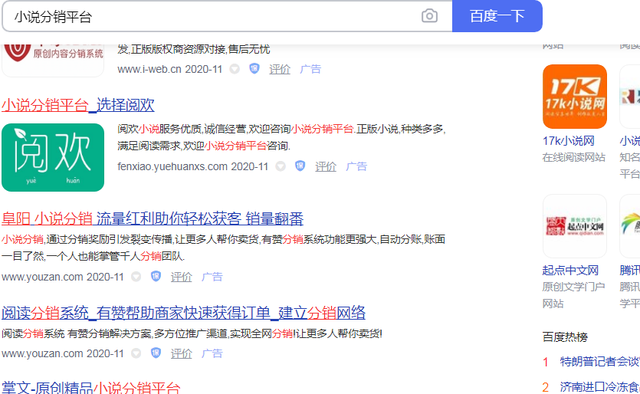This screenshot has width=640, height=394.
Task: Click the camera image search icon
Action: pos(429,16)
